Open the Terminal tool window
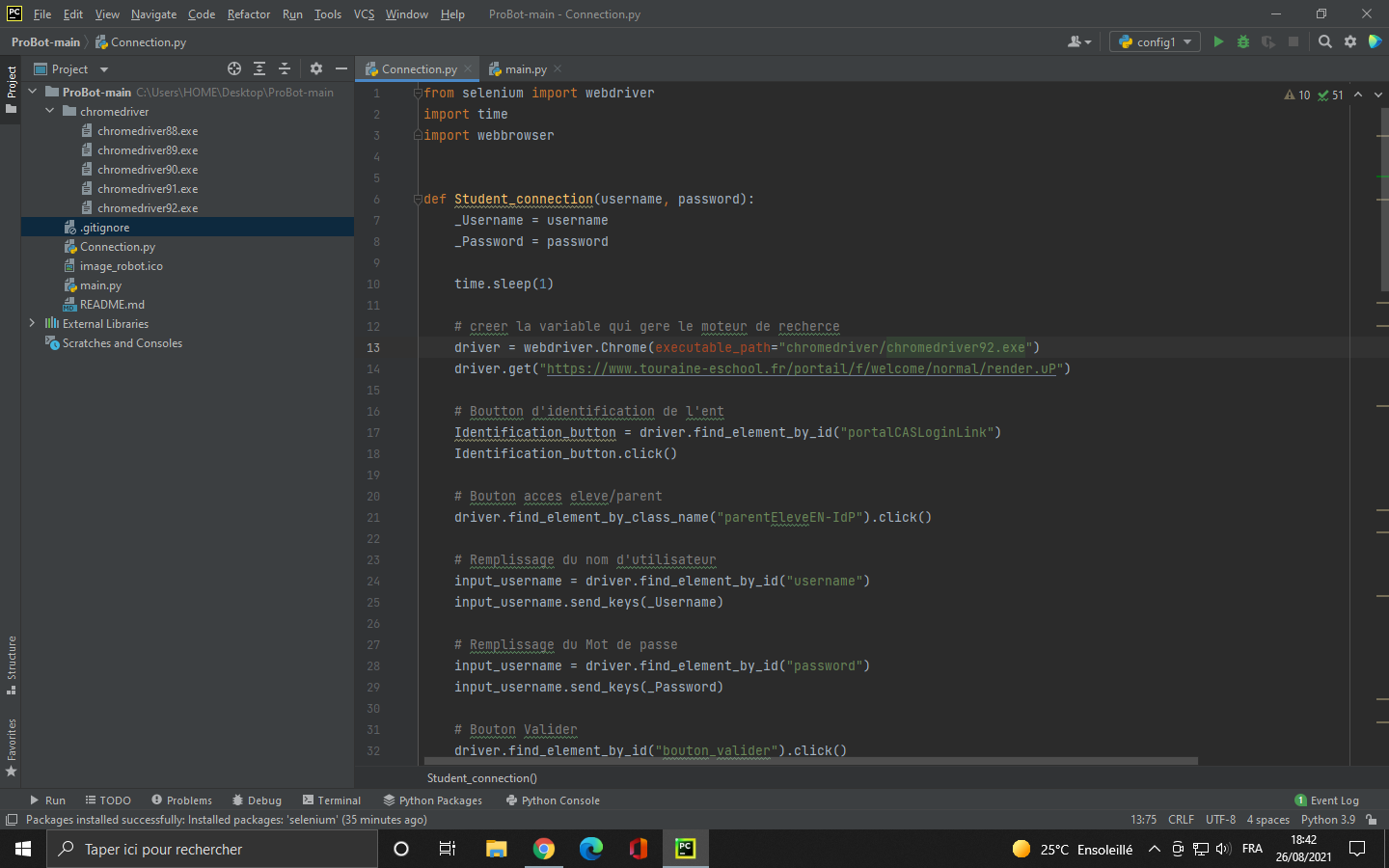1389x868 pixels. click(x=332, y=800)
